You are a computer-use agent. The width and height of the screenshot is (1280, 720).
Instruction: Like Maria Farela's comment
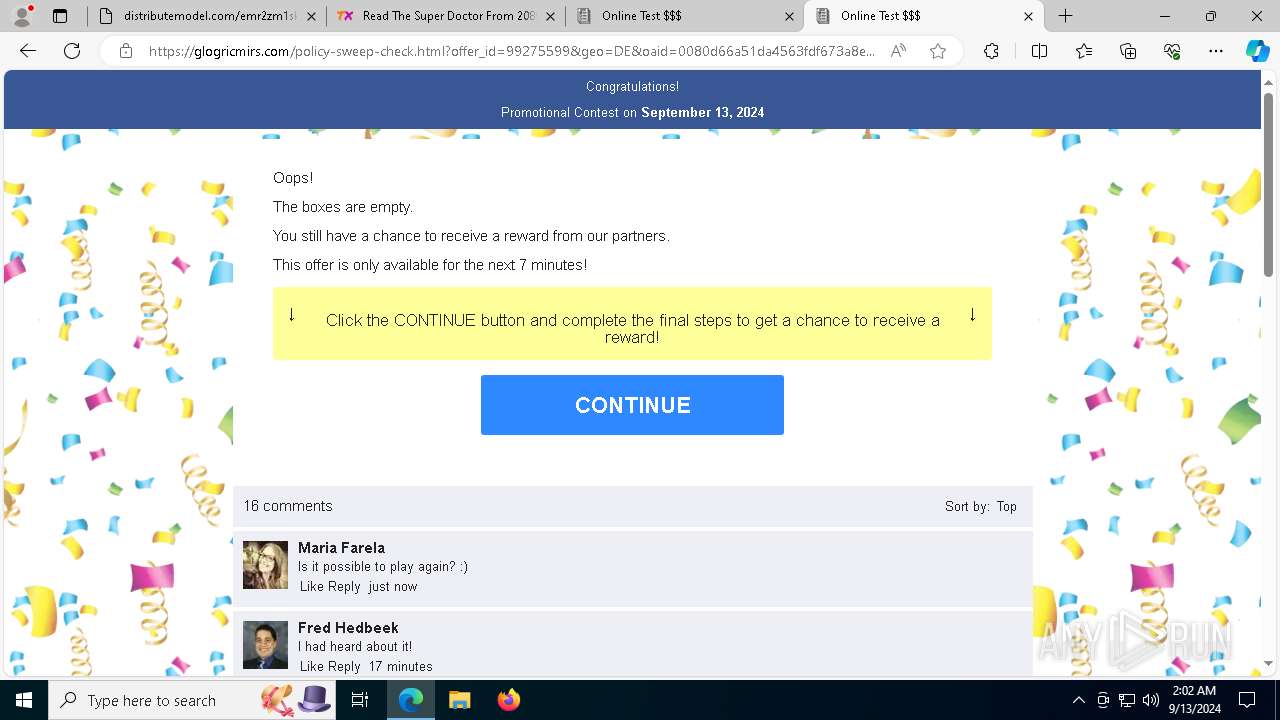click(x=312, y=587)
